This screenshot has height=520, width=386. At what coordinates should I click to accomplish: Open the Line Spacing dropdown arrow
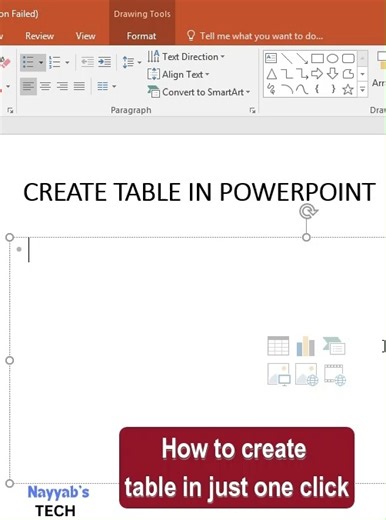point(140,62)
